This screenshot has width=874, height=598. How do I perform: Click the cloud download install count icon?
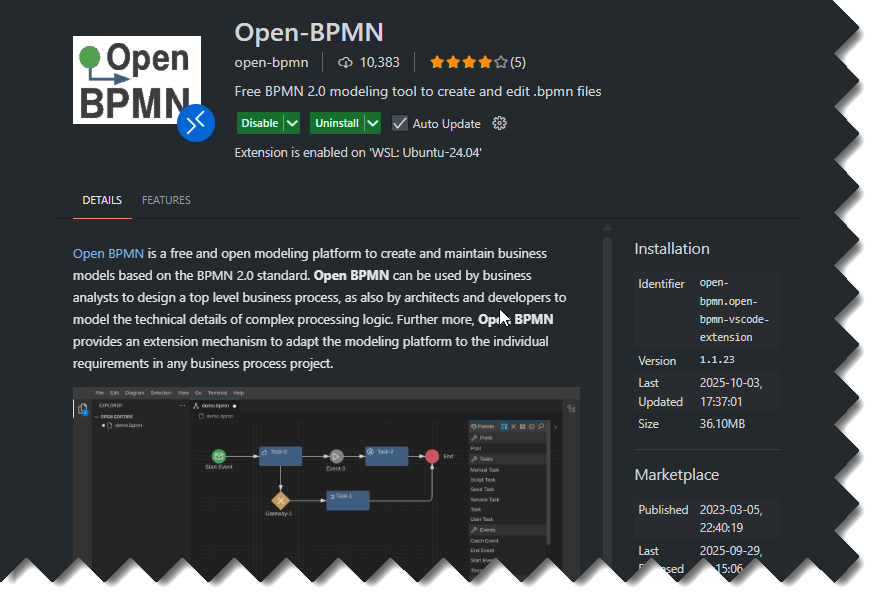(346, 62)
